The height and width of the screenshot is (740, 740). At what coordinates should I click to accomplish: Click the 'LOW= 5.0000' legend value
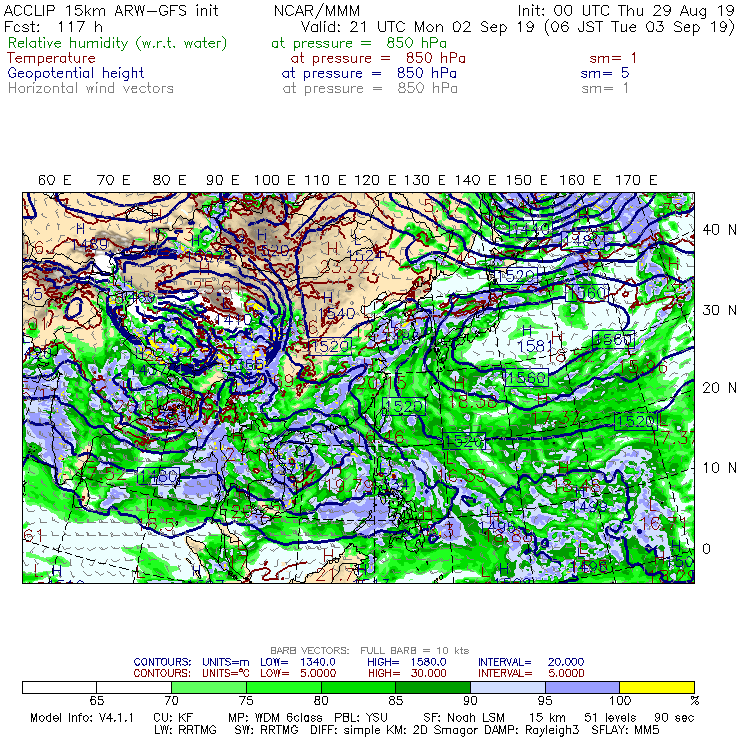pyautogui.click(x=298, y=673)
